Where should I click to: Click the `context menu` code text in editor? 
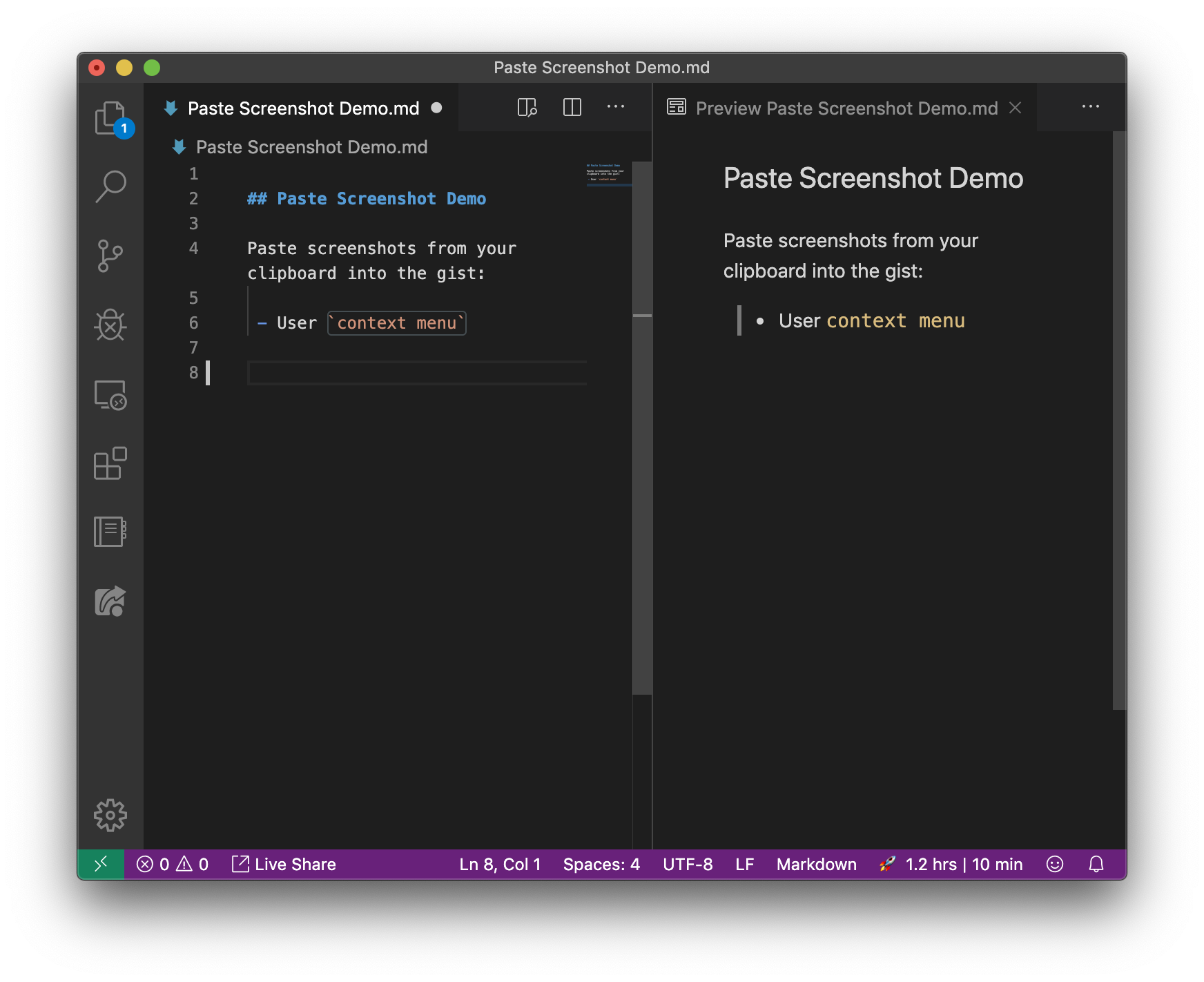coord(396,323)
